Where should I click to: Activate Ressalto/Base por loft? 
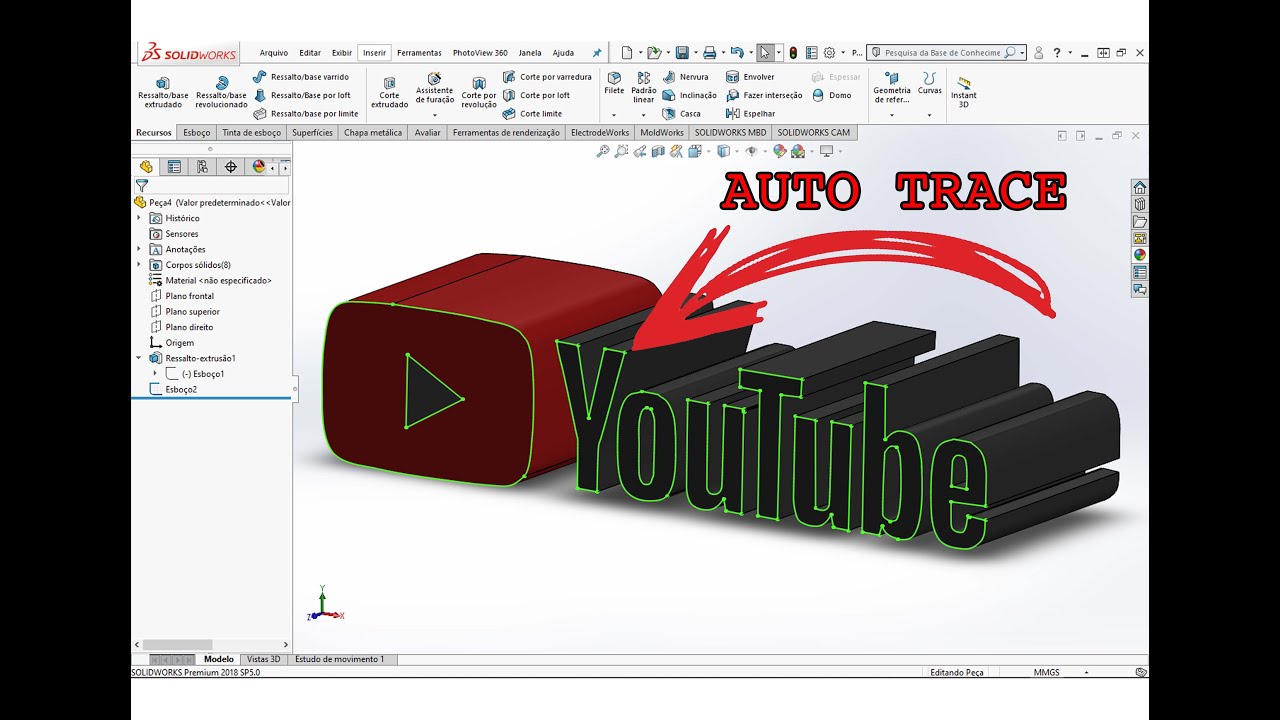pos(302,95)
